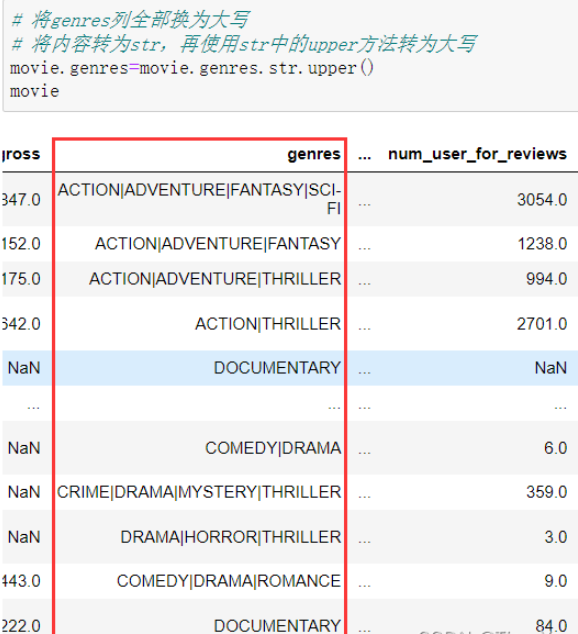This screenshot has height=634, width=578.
Task: Click the genres column header
Action: (x=314, y=154)
